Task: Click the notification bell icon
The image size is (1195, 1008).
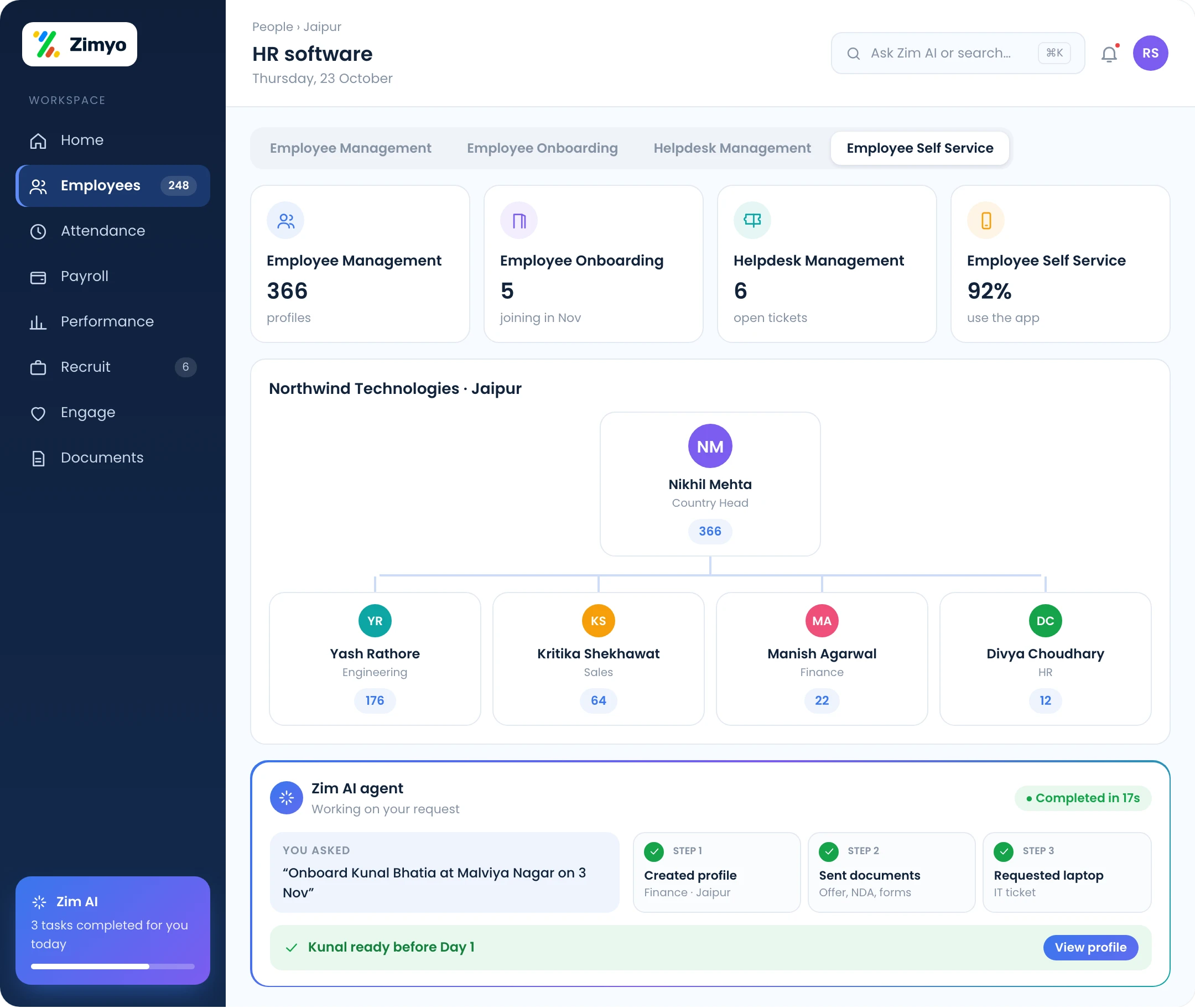Action: pos(1109,53)
